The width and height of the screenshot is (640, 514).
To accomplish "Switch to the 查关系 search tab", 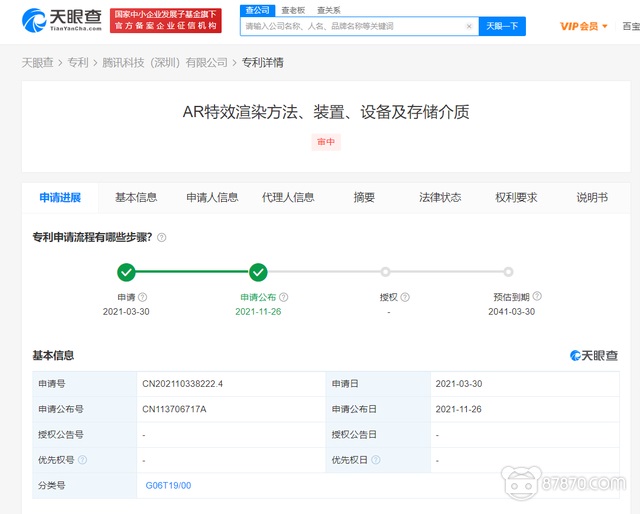I will (329, 9).
